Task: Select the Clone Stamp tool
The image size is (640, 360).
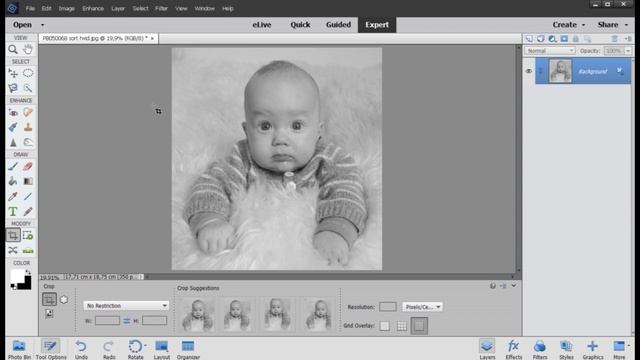Action: pos(28,127)
